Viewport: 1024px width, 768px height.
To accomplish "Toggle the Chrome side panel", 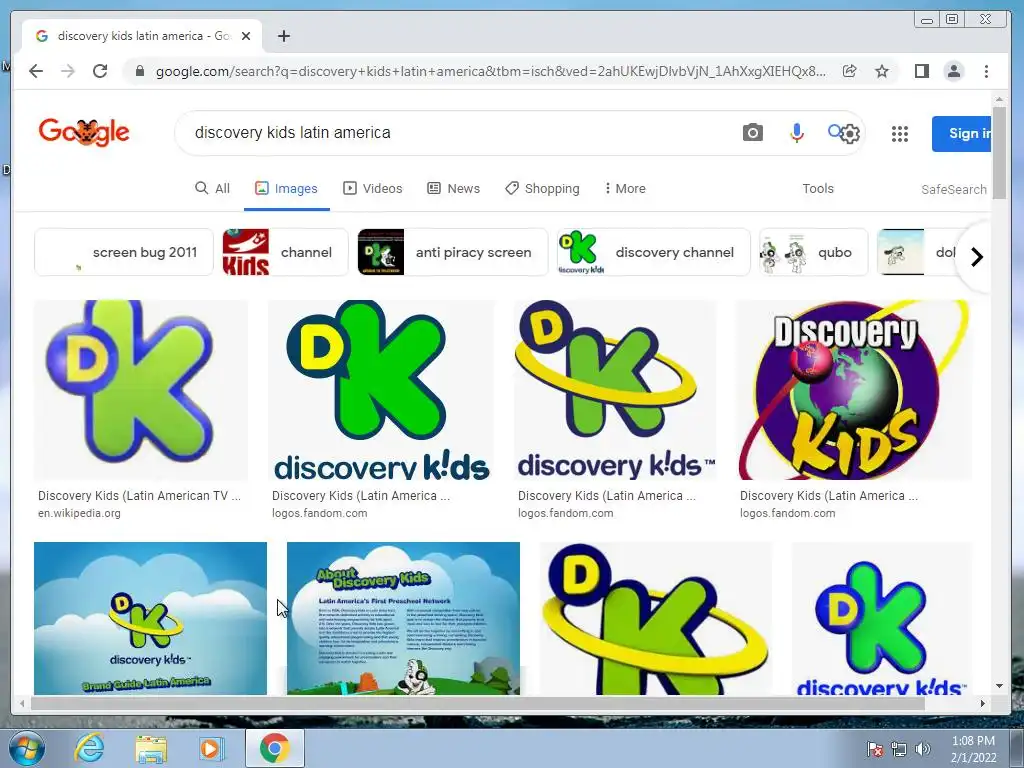I will point(921,71).
